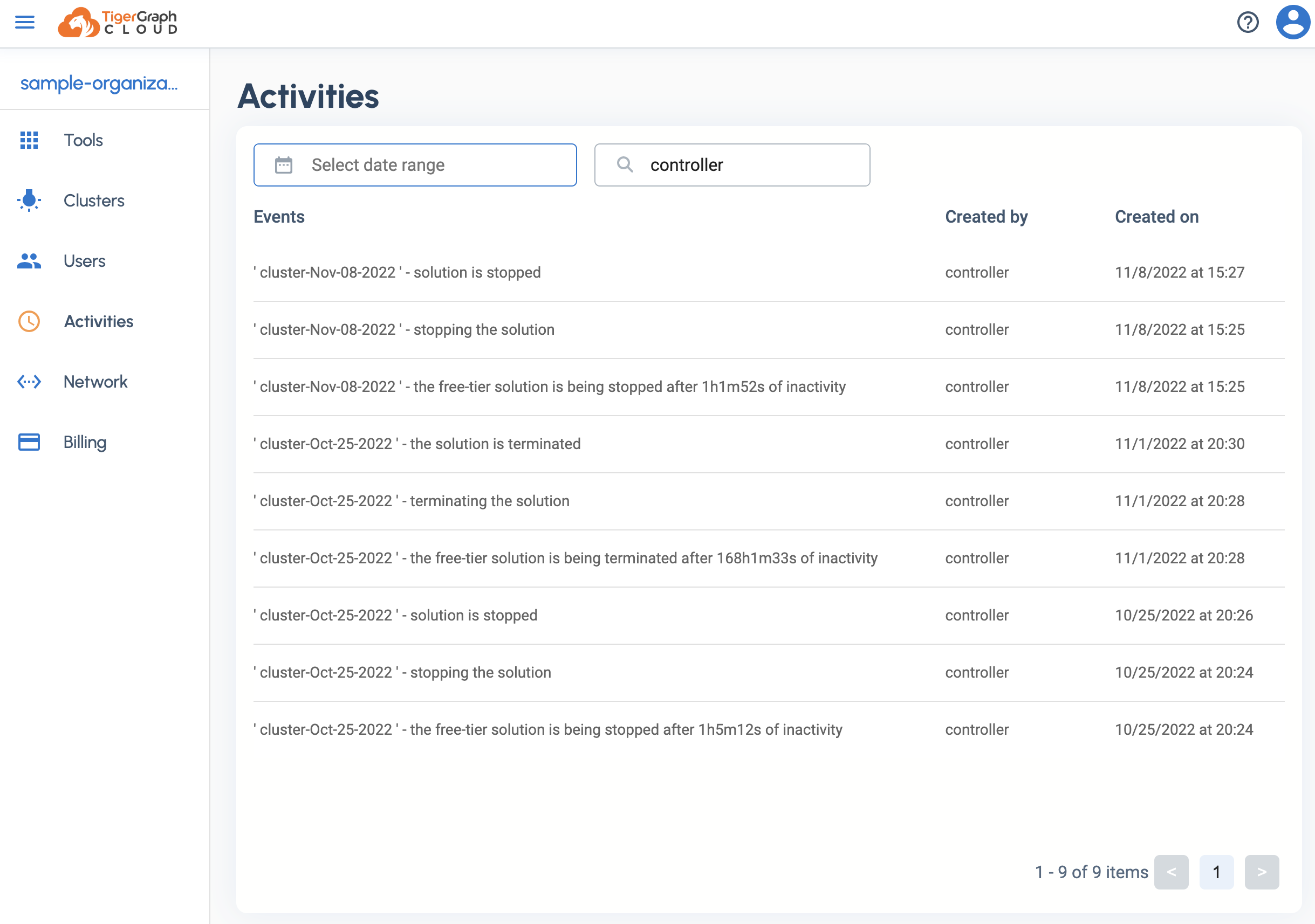Image resolution: width=1315 pixels, height=924 pixels.
Task: Navigate to the Billing page
Action: tap(85, 442)
